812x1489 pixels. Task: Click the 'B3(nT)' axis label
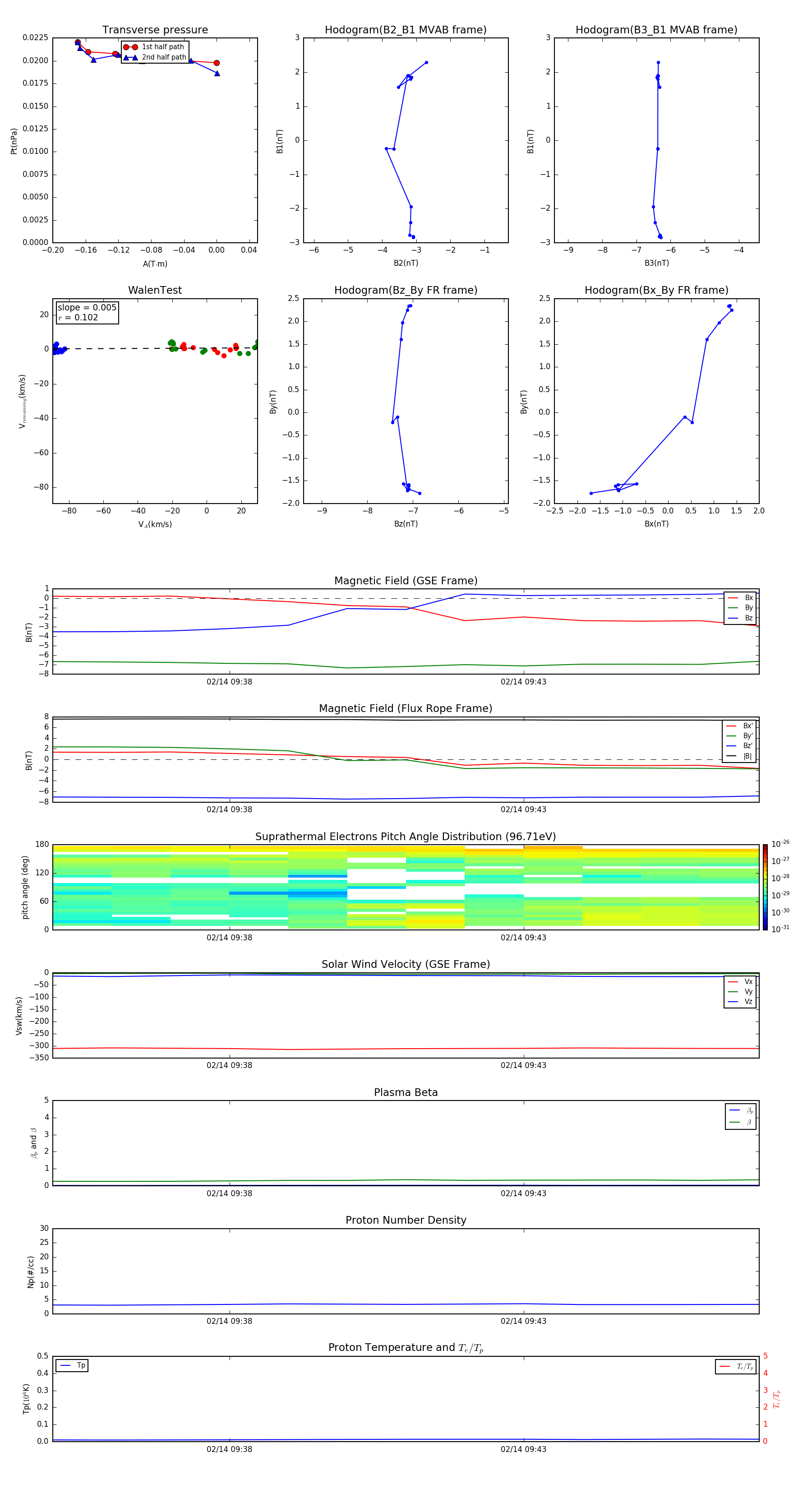pyautogui.click(x=656, y=263)
